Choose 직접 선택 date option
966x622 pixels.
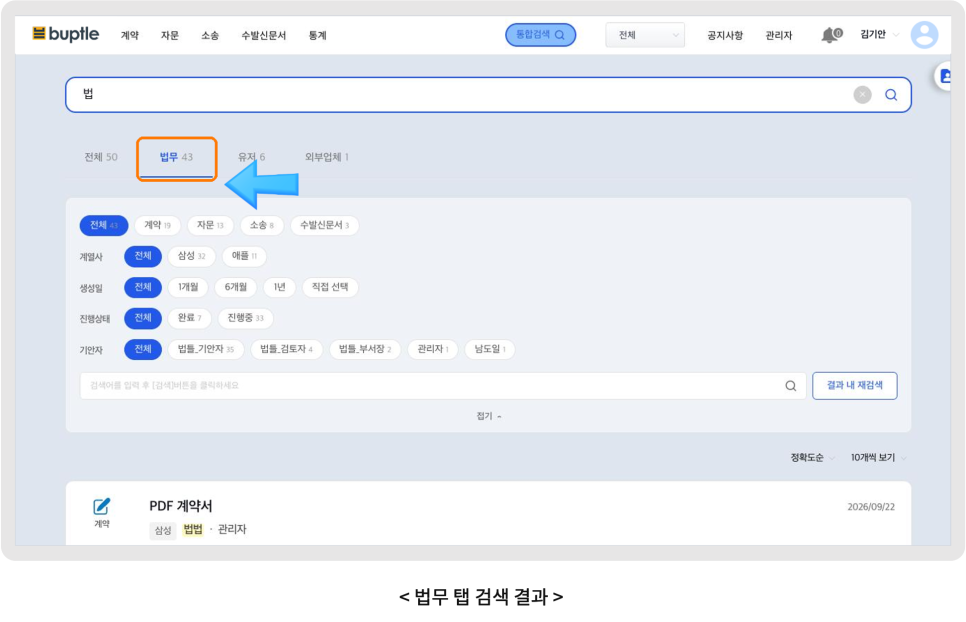pyautogui.click(x=330, y=288)
